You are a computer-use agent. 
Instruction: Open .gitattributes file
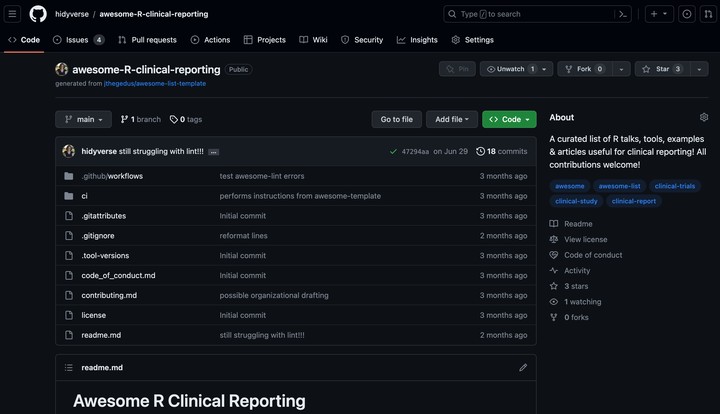pyautogui.click(x=104, y=216)
